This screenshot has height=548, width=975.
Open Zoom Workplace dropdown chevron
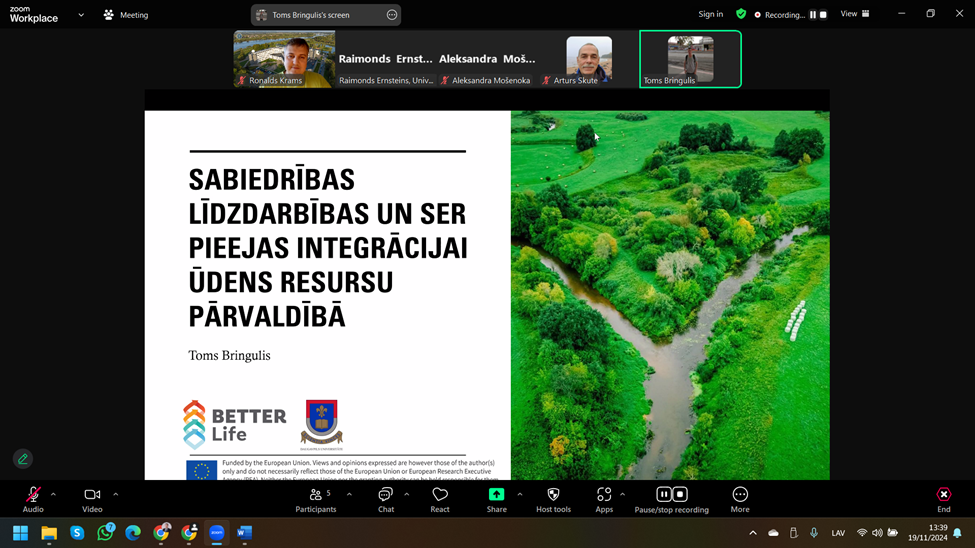(x=81, y=15)
